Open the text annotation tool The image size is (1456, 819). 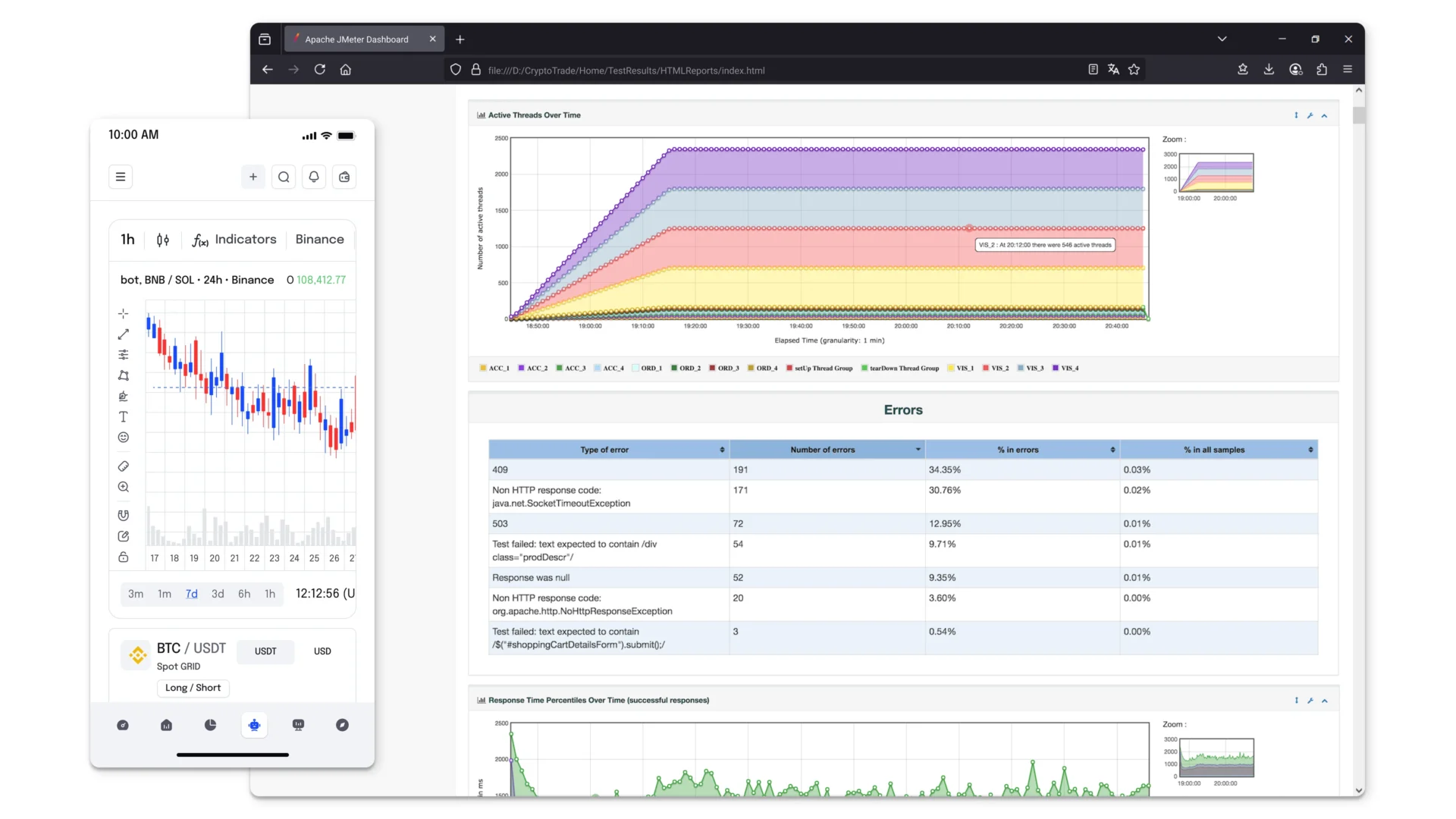coord(123,417)
